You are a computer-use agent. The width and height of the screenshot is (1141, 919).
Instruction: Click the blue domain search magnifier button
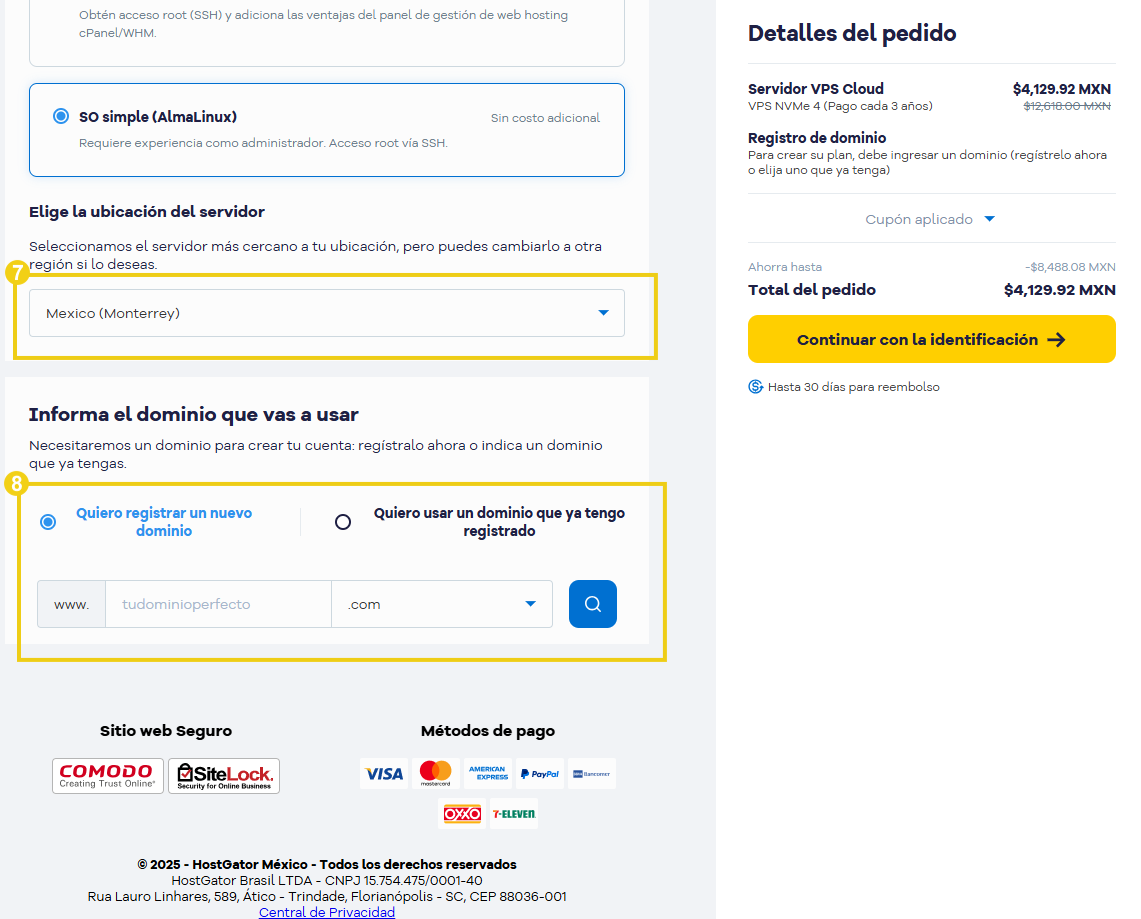[x=592, y=604]
